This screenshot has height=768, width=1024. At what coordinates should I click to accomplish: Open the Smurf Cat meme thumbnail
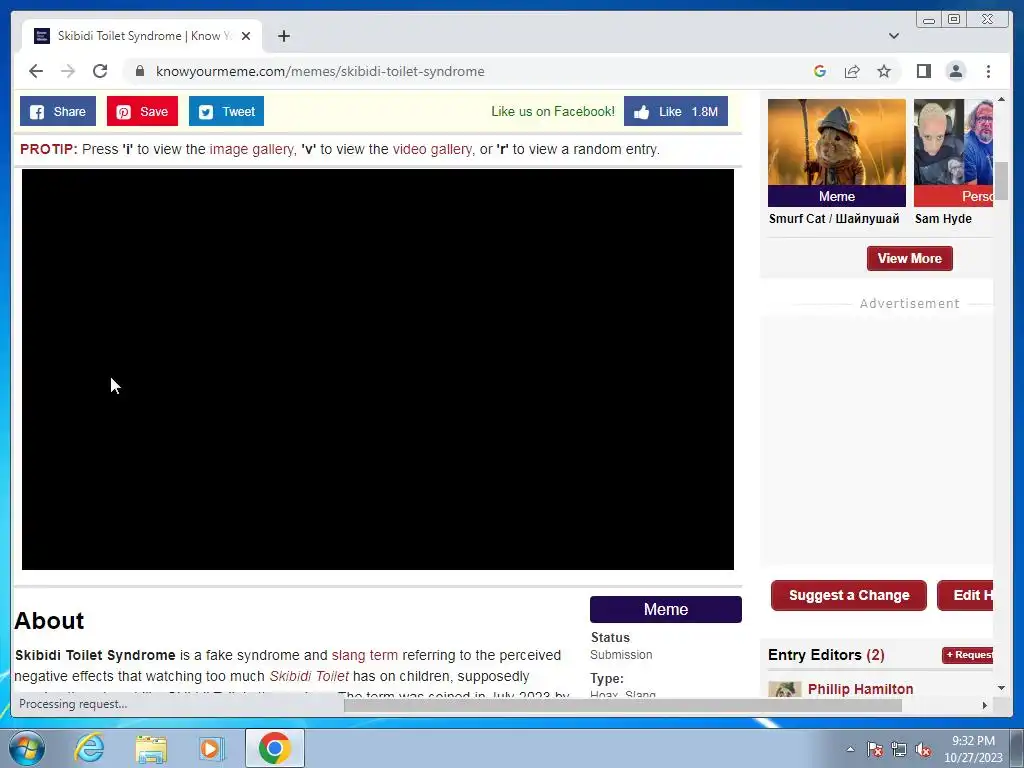[837, 153]
